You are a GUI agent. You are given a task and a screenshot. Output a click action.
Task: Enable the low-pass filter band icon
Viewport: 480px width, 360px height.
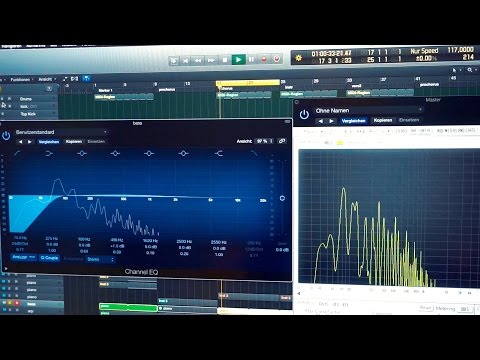coord(254,153)
